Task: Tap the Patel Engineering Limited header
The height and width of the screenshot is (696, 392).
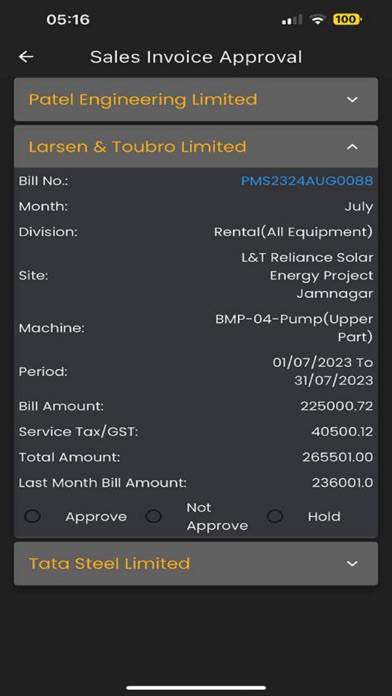Action: pyautogui.click(x=196, y=99)
